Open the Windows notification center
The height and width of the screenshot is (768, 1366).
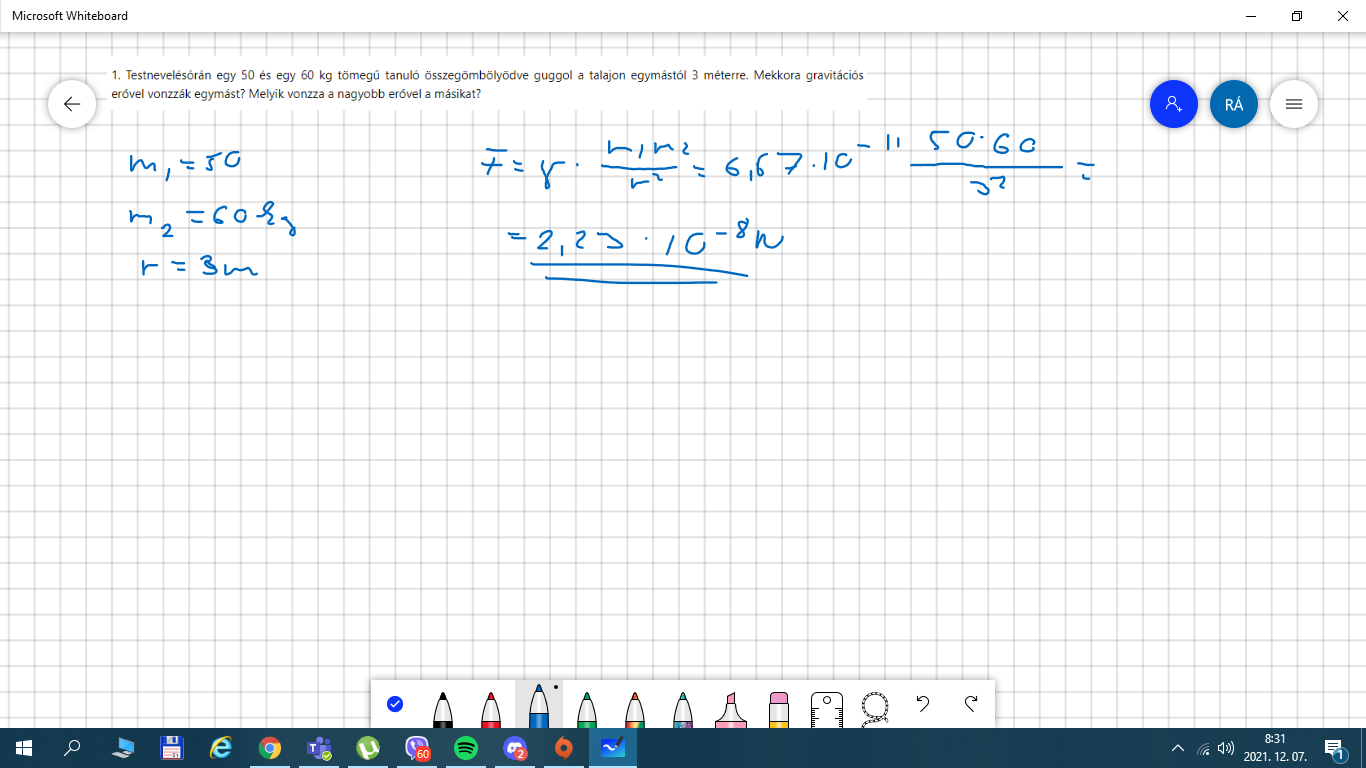pos(1334,748)
